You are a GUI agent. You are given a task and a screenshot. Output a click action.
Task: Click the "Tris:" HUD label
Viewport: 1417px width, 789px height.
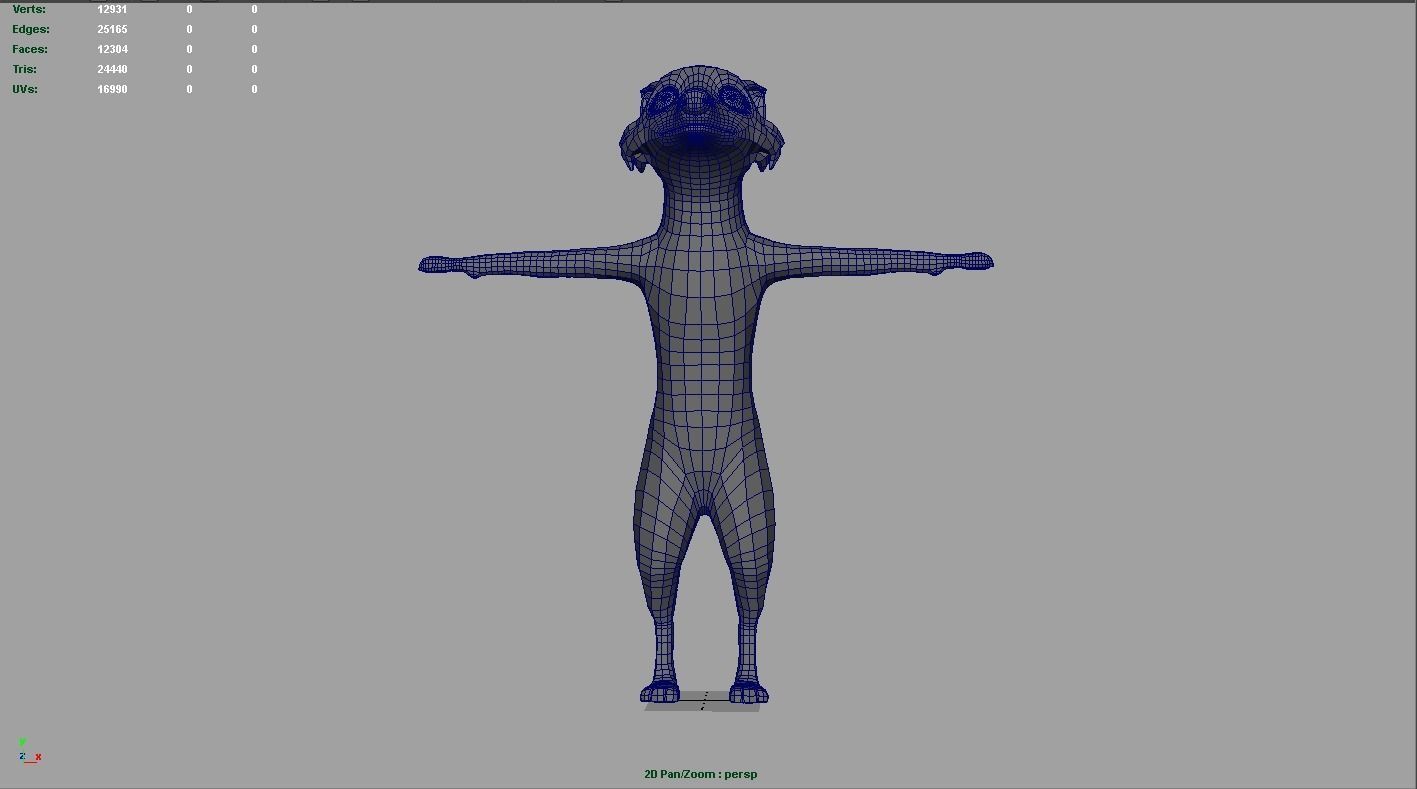(25, 69)
